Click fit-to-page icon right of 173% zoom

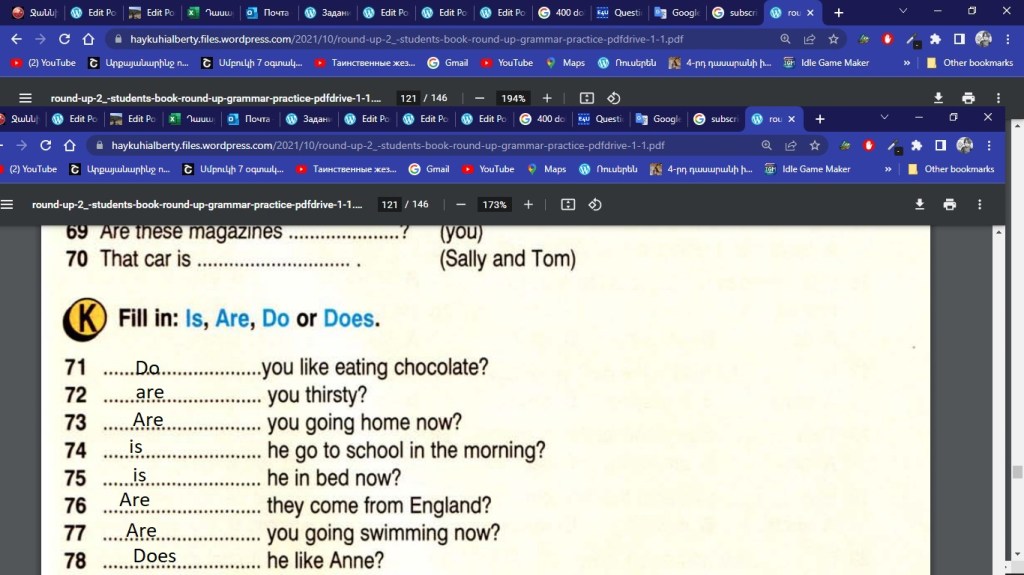tap(568, 204)
